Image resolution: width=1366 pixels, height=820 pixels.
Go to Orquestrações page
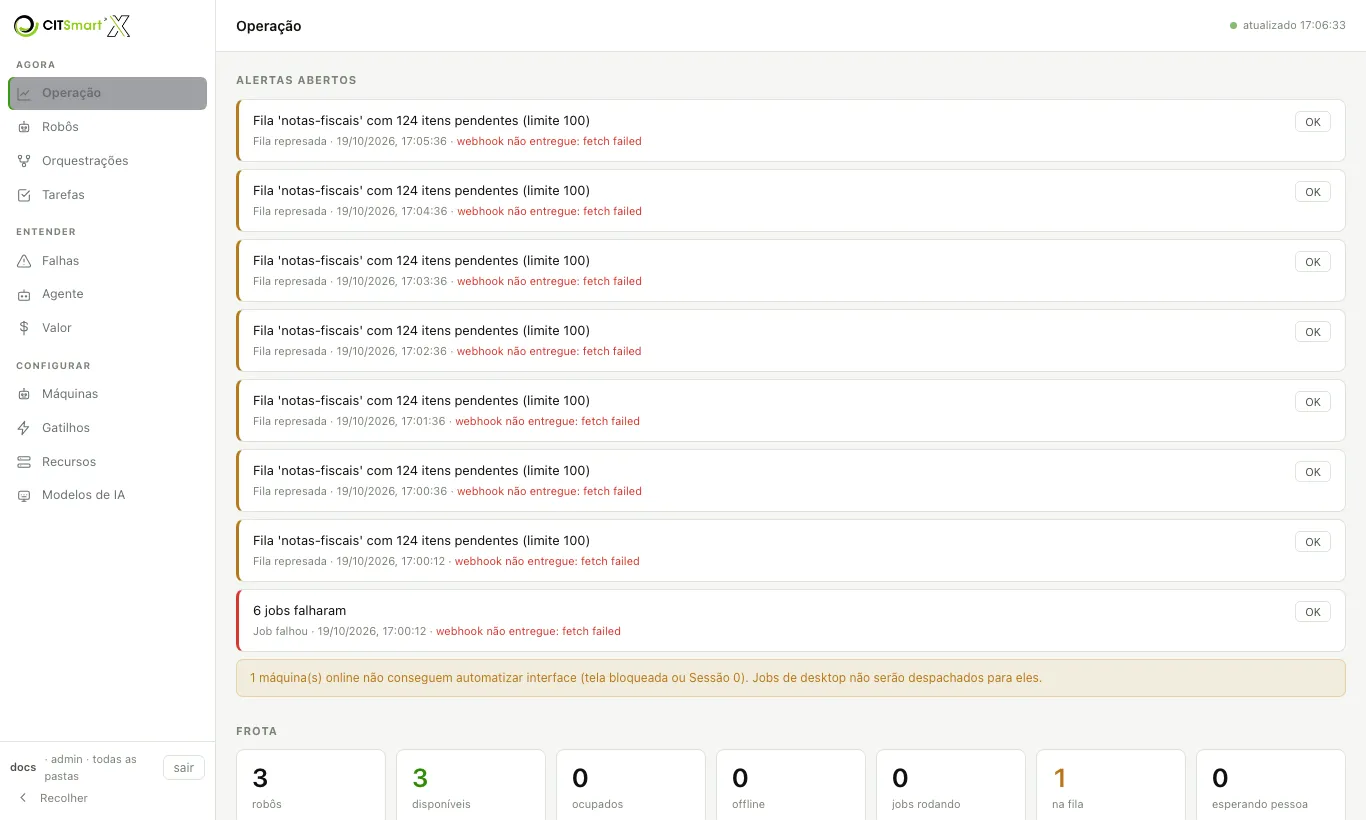(x=108, y=161)
